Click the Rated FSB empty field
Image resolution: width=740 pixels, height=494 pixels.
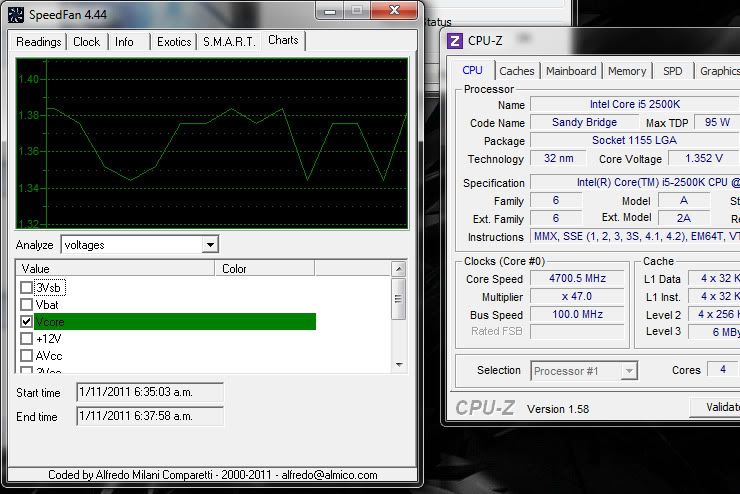click(x=577, y=332)
